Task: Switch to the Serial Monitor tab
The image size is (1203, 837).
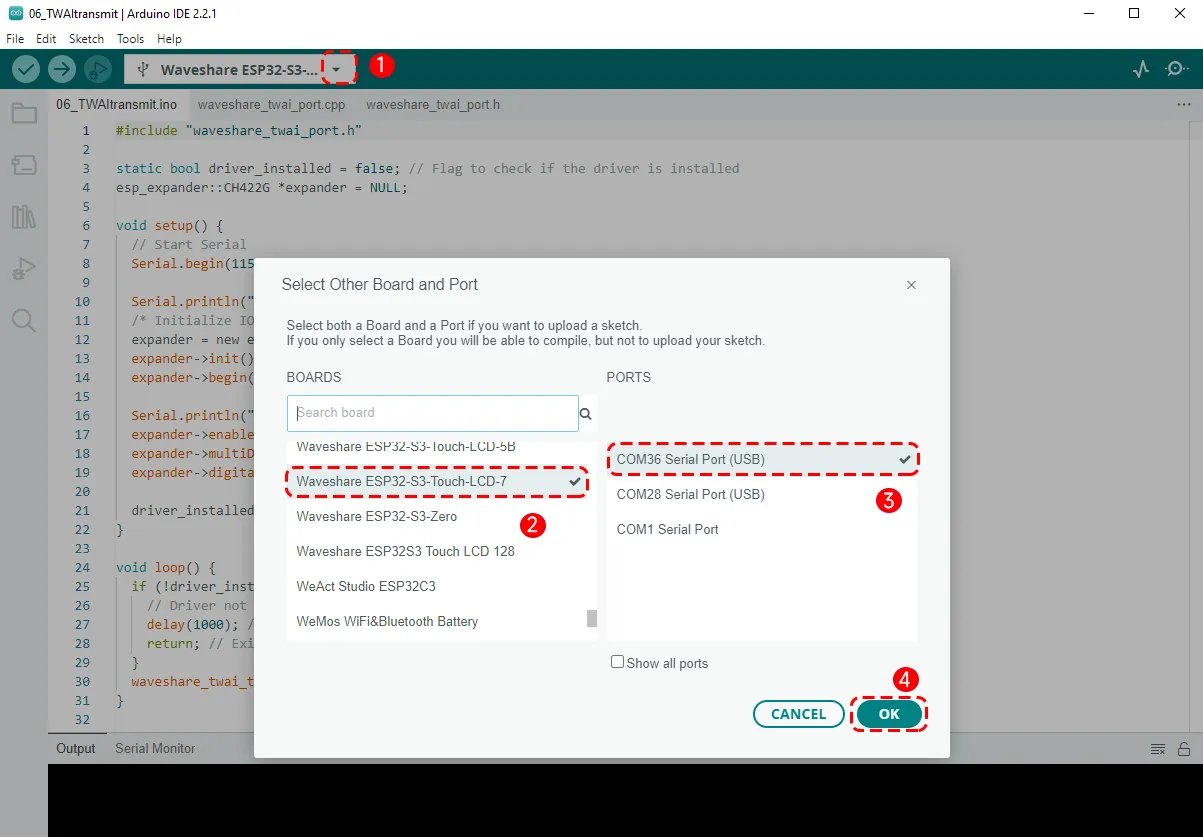Action: click(155, 748)
